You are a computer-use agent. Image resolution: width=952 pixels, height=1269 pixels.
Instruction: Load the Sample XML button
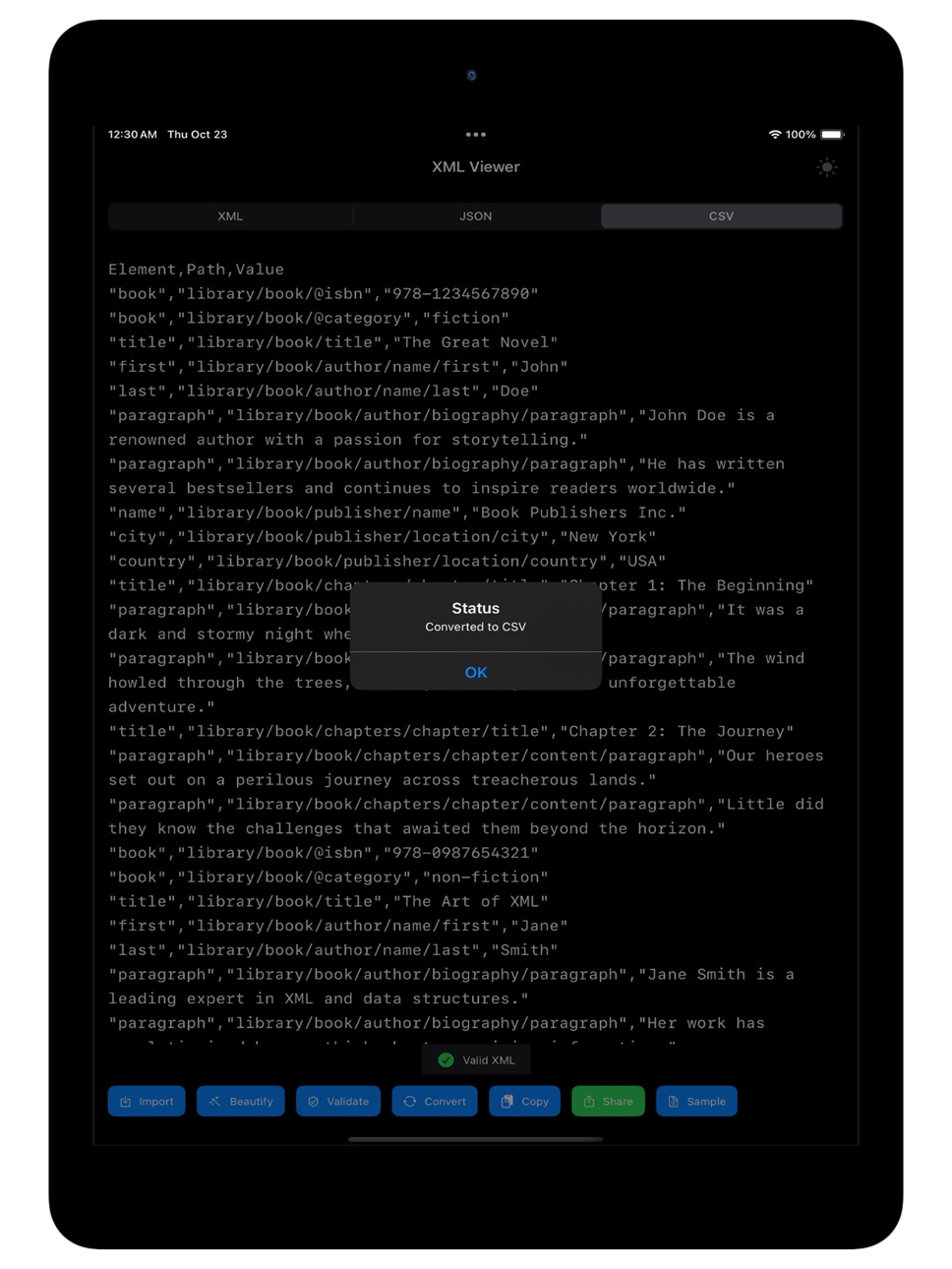pos(696,1101)
